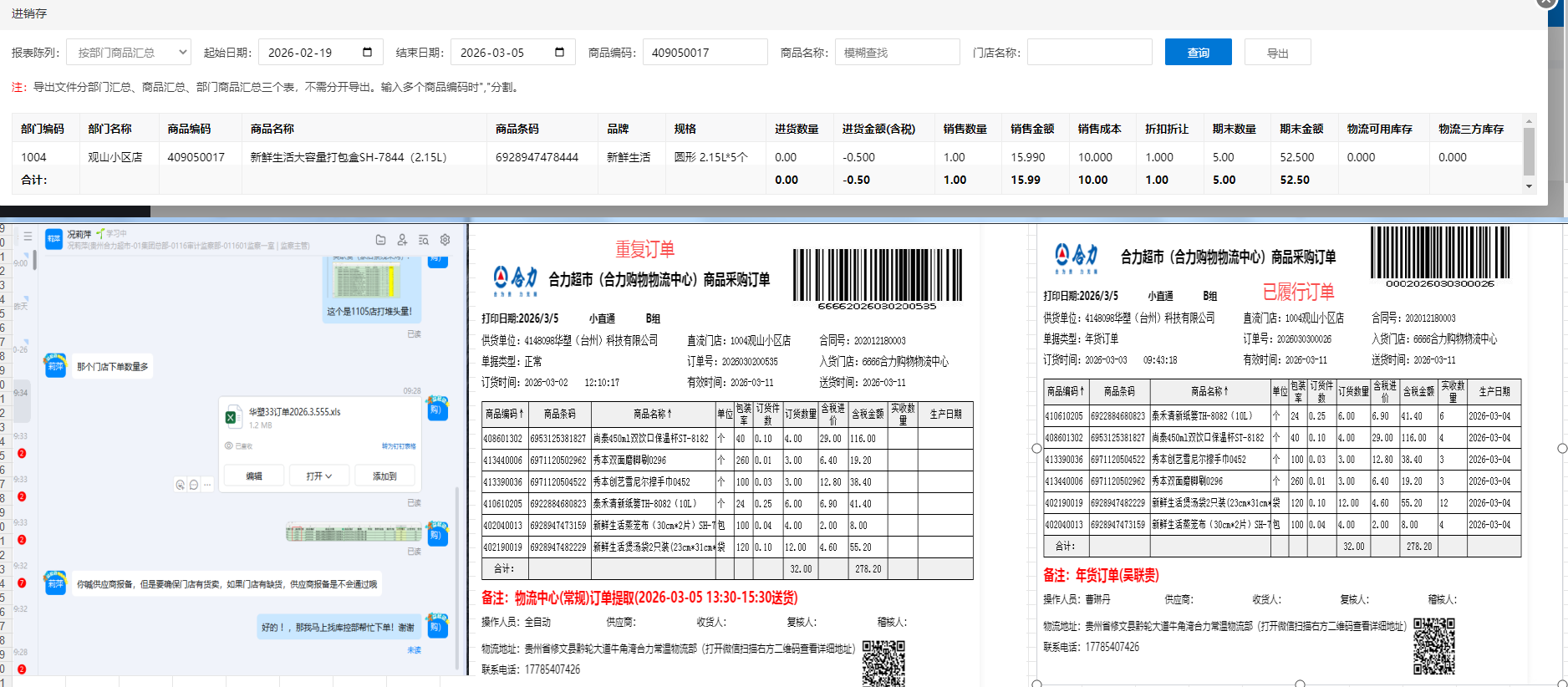
Task: Open calendar picker for 结束日期
Action: [x=559, y=52]
